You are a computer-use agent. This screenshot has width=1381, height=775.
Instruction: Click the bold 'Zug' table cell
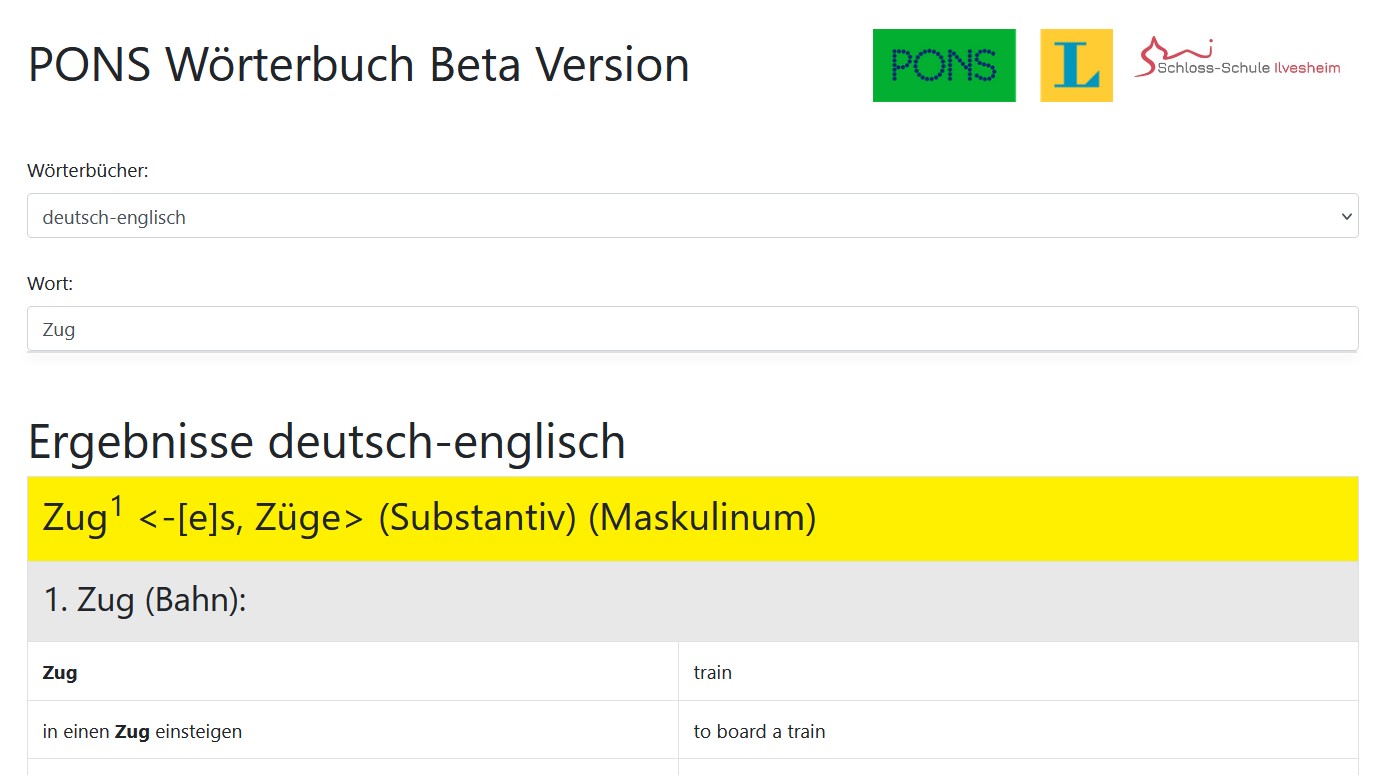60,673
